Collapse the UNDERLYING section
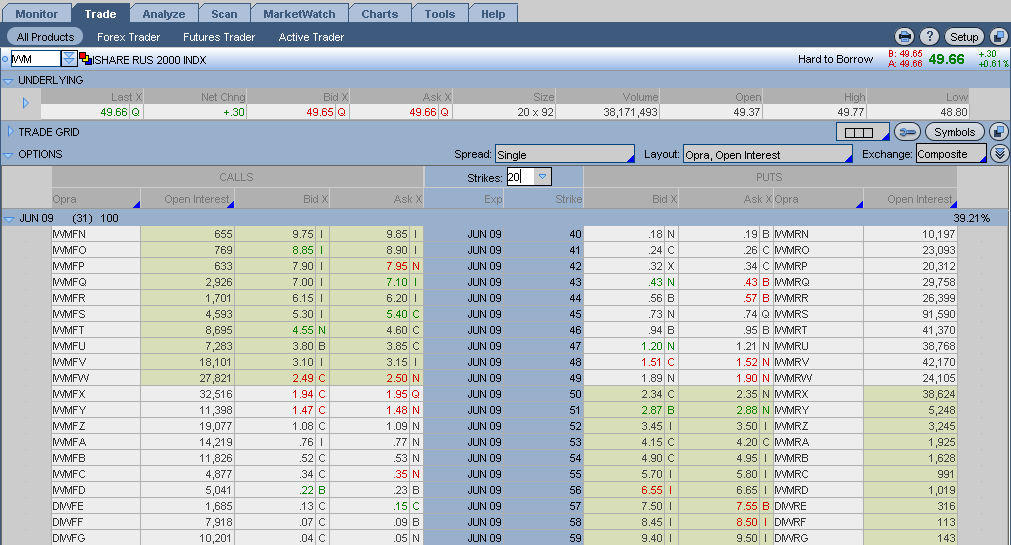This screenshot has width=1011, height=545. [x=8, y=80]
